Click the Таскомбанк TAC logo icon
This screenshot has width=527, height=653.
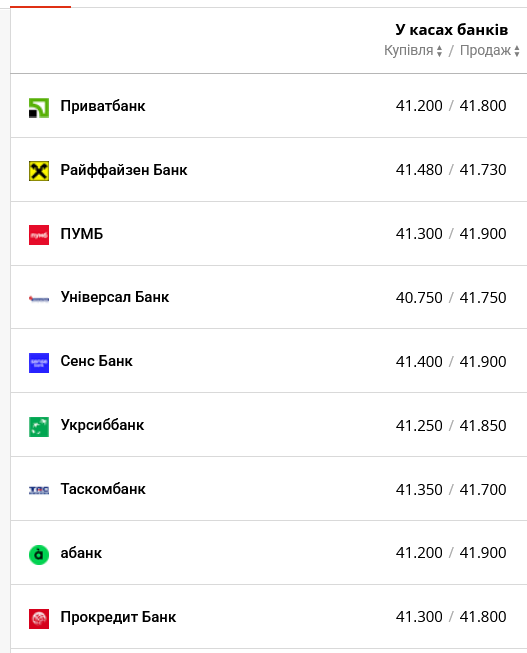(x=39, y=490)
